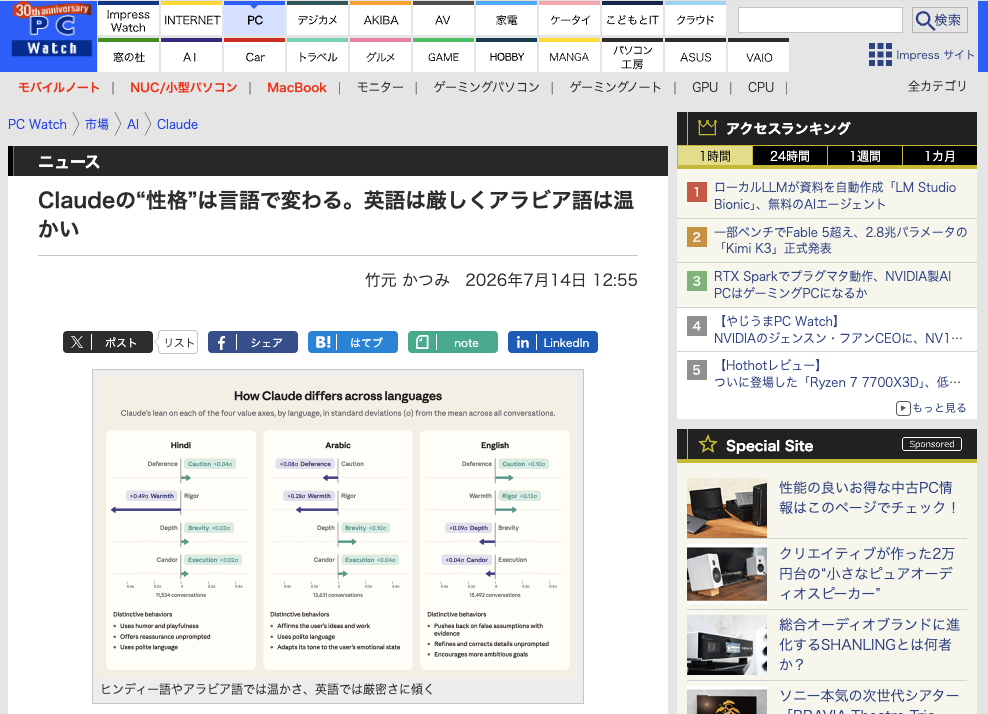Expand the 全カテゴリ list
The height and width of the screenshot is (714, 988).
(x=937, y=86)
